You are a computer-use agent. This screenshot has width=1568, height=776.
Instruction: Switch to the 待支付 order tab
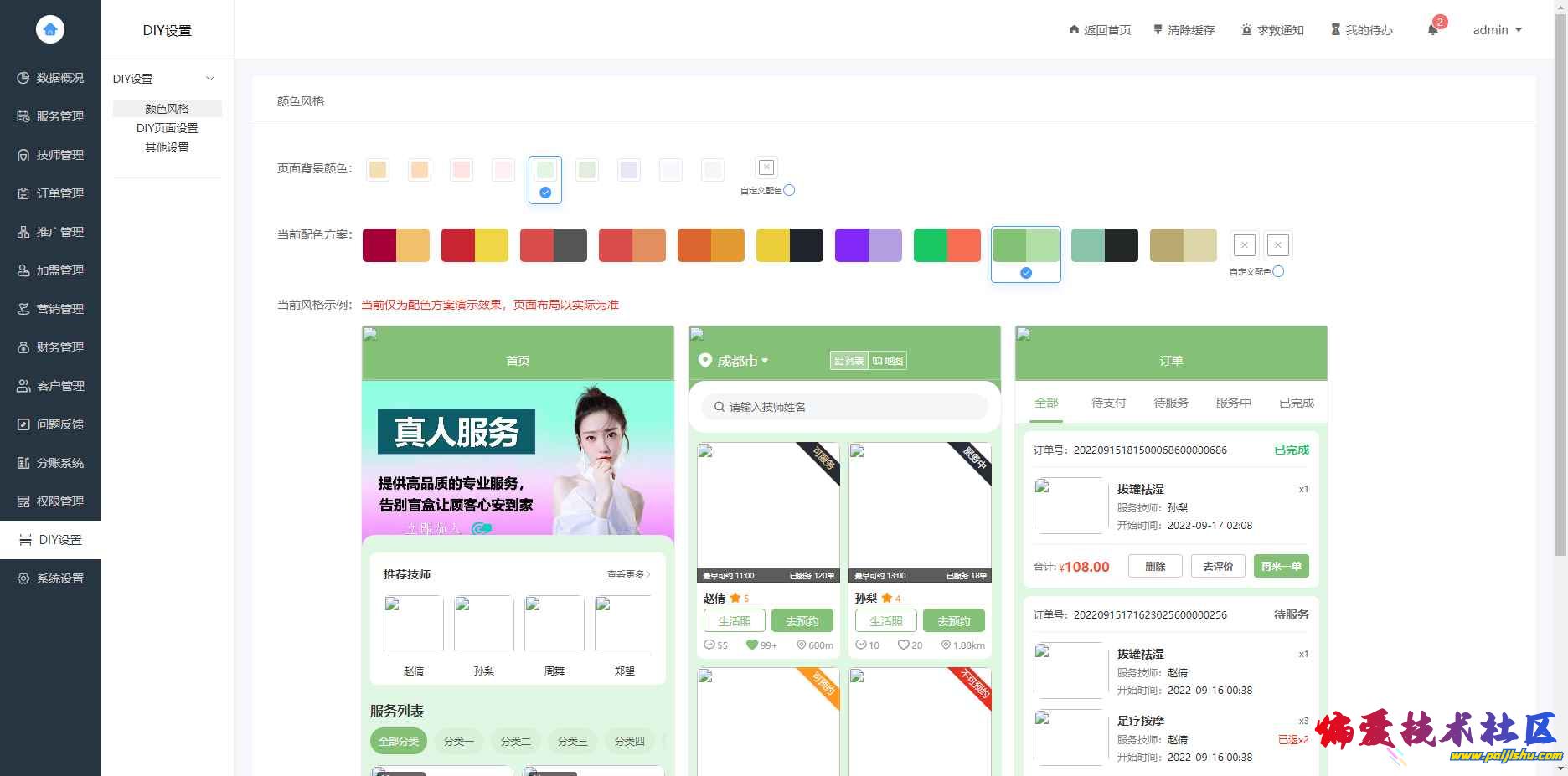[x=1108, y=403]
